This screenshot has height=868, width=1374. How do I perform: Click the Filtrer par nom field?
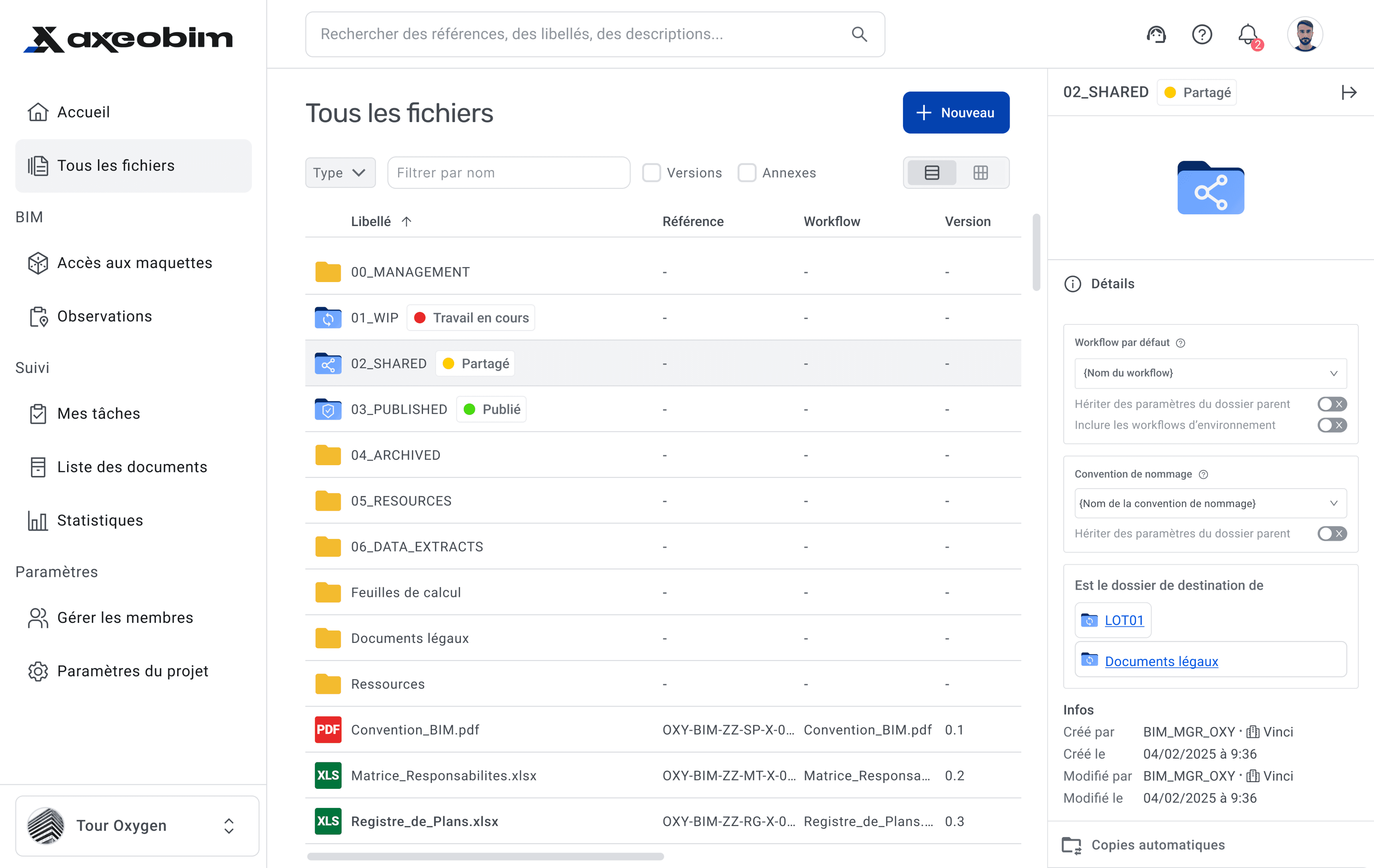(x=508, y=173)
